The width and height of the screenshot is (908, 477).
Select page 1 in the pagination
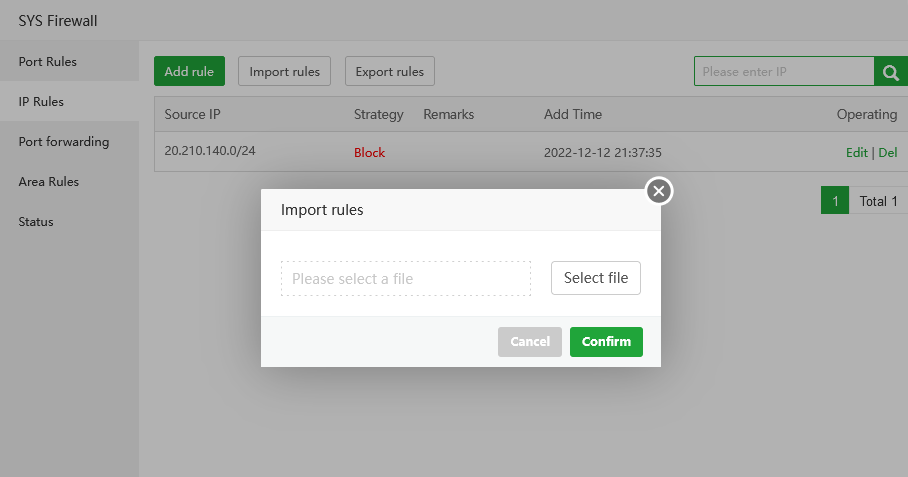[834, 201]
